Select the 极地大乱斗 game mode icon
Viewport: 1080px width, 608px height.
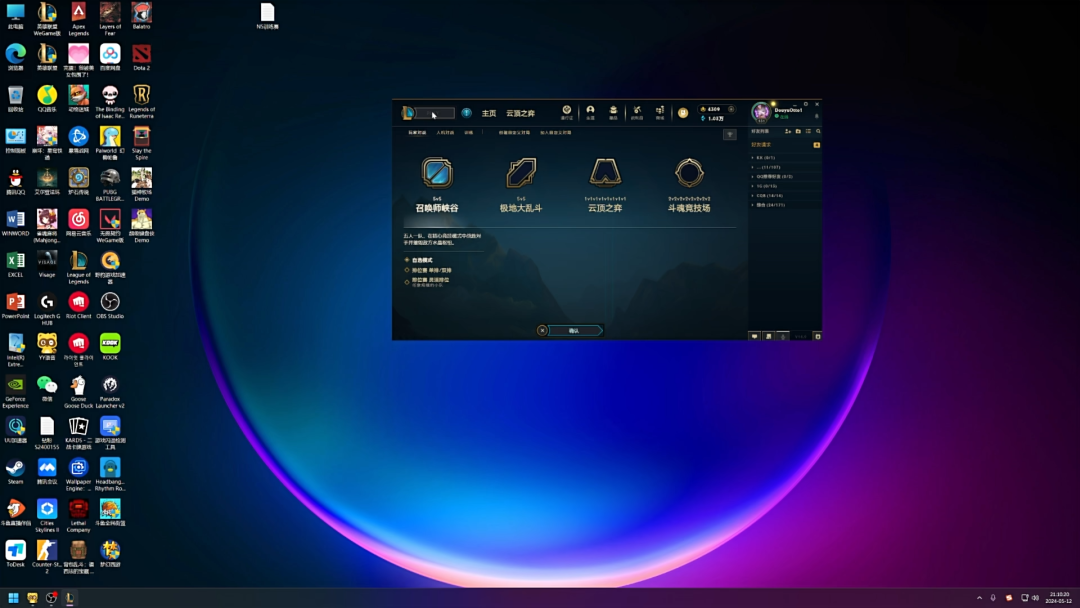pyautogui.click(x=521, y=173)
